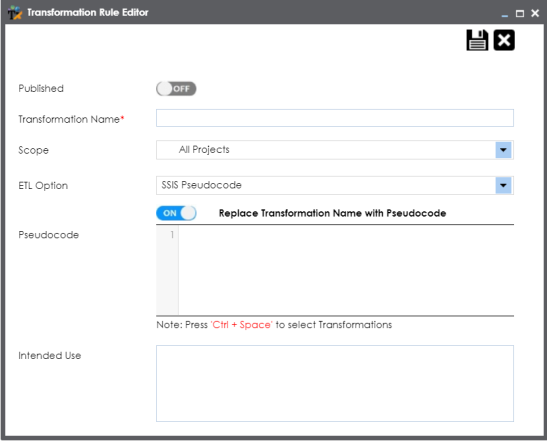This screenshot has height=441, width=547.
Task: Minimize the Transformation Rule Editor window
Action: (504, 14)
